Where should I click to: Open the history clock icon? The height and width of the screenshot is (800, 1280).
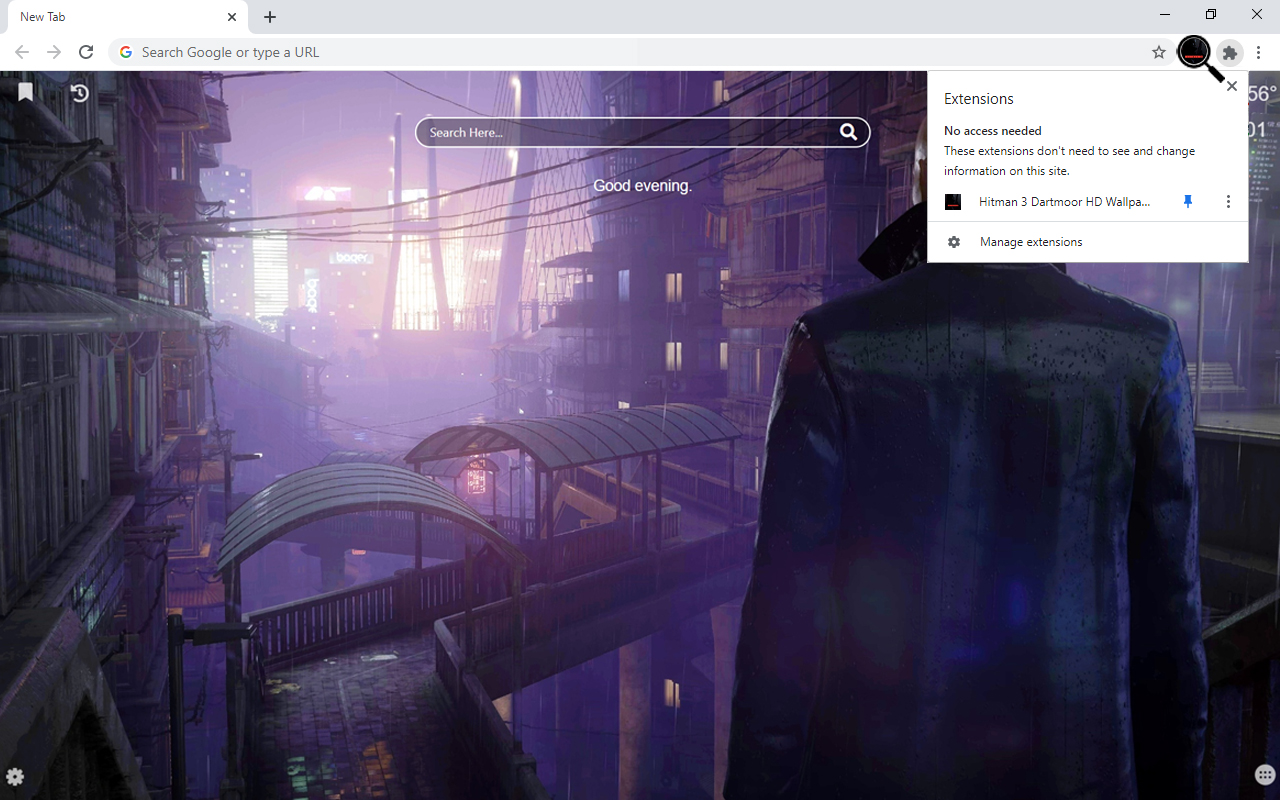pyautogui.click(x=80, y=93)
